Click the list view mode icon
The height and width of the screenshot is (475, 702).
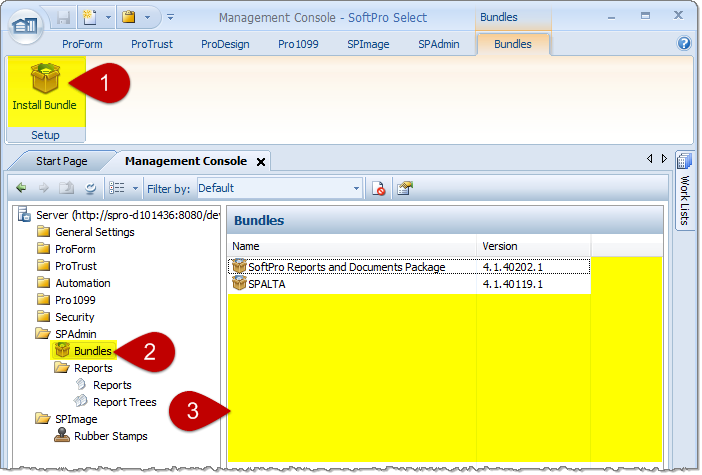117,188
